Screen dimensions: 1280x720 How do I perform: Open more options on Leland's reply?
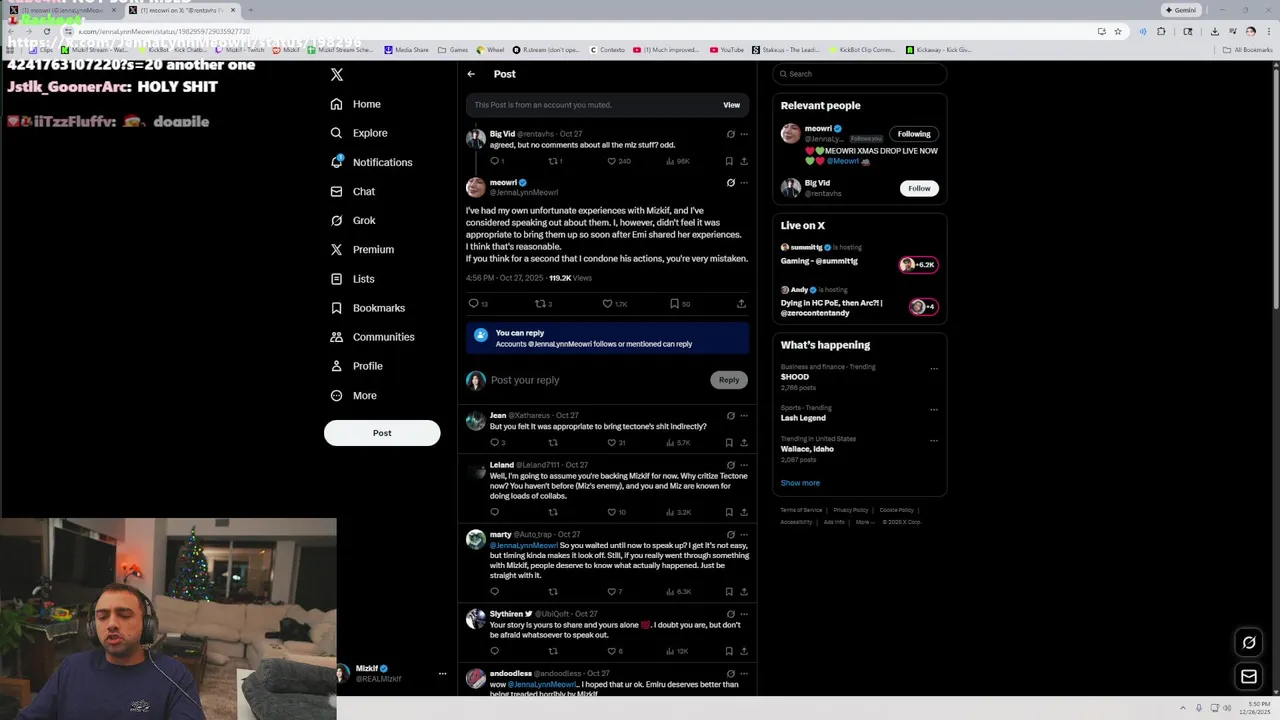pos(743,465)
